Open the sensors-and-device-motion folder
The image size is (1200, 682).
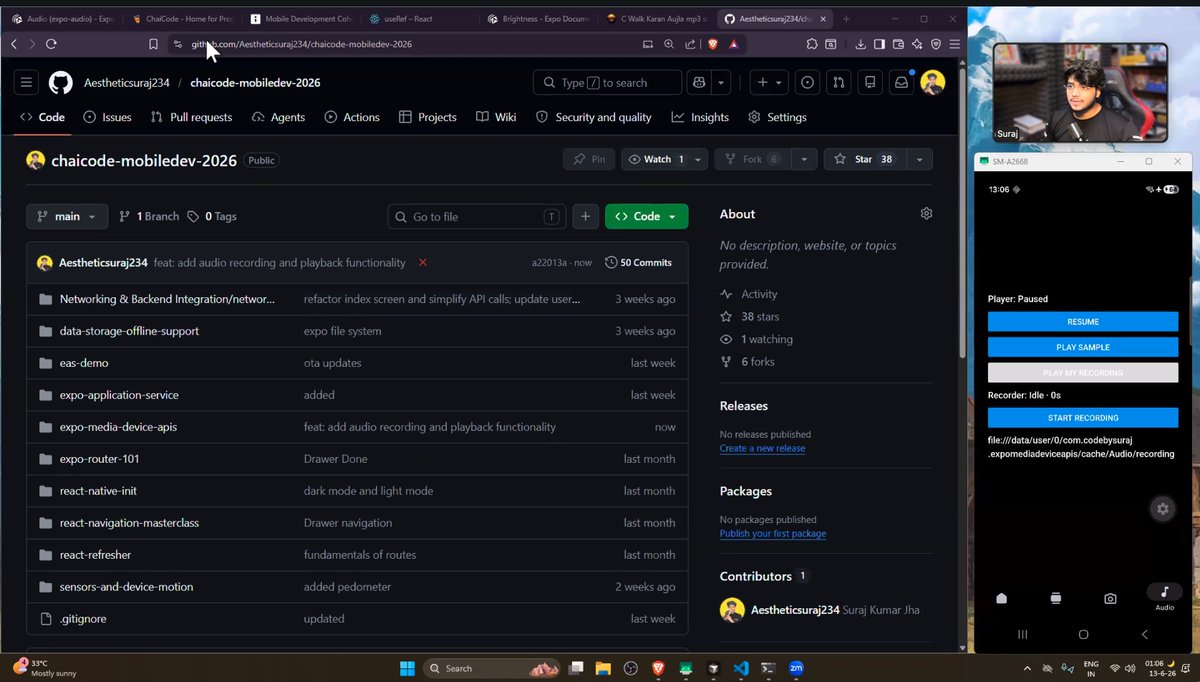126,587
